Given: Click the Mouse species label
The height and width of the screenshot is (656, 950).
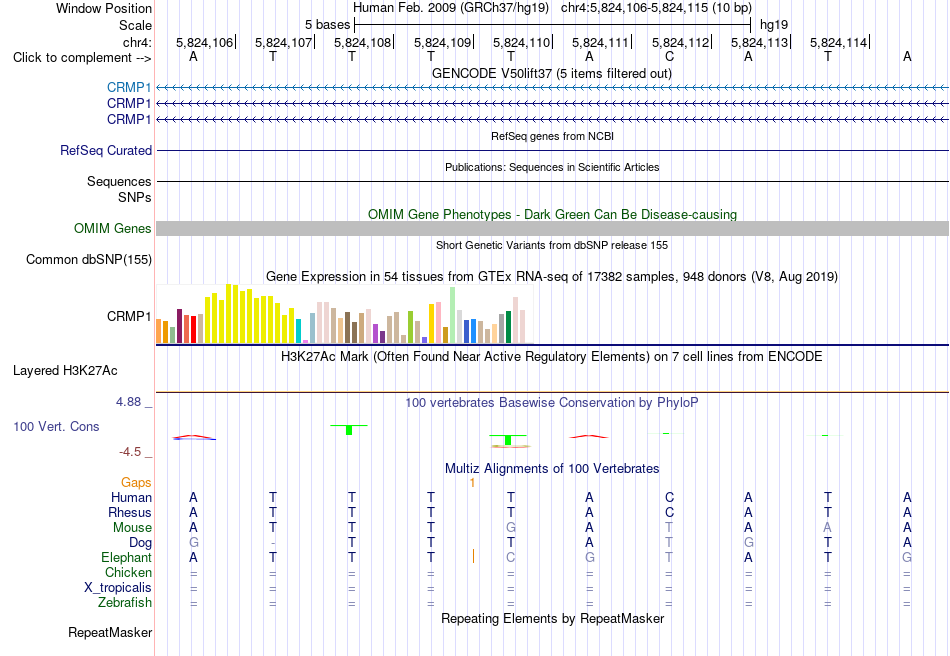Looking at the screenshot, I should [x=132, y=528].
